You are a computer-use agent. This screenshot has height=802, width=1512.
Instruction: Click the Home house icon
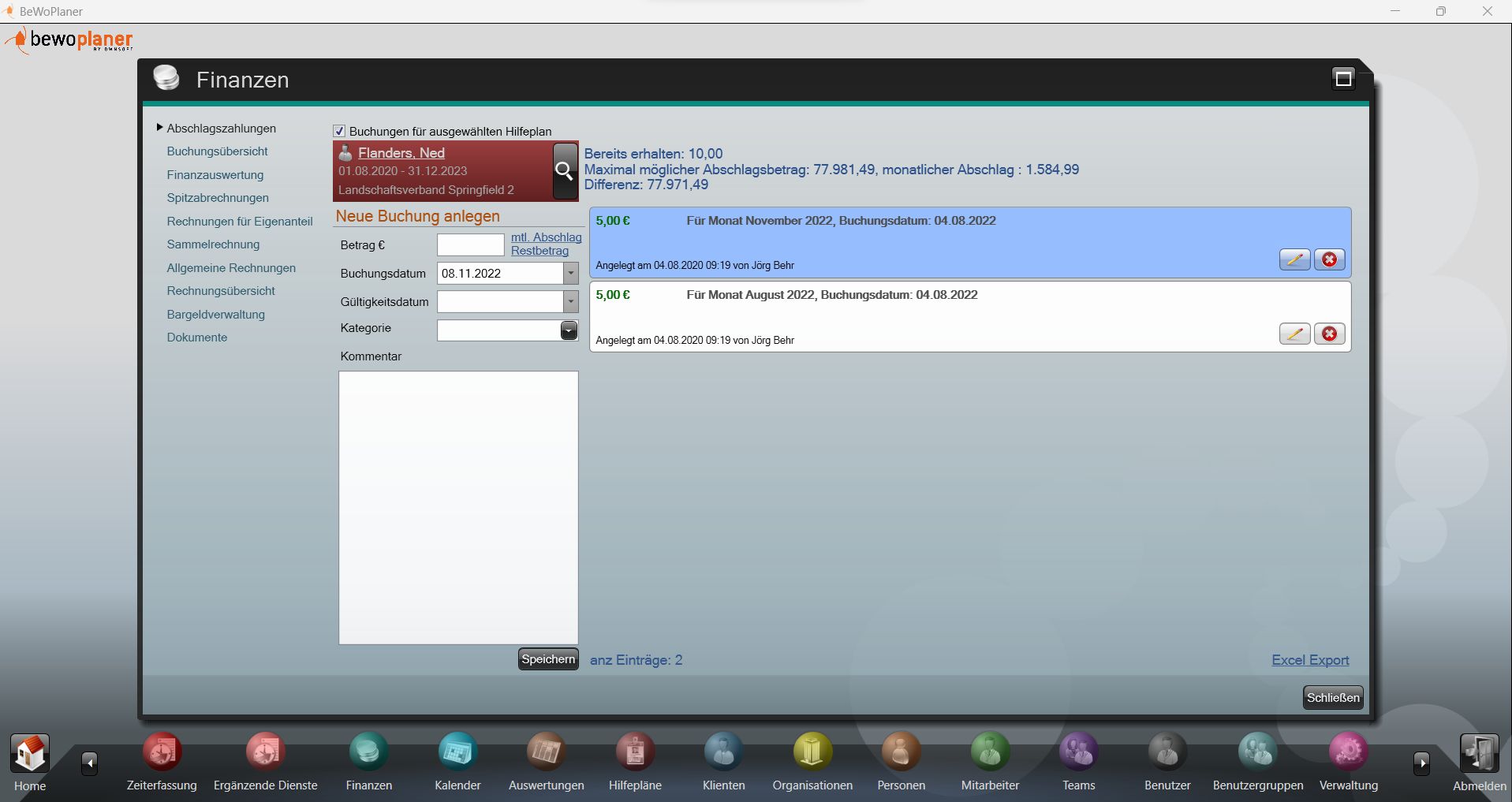point(30,754)
